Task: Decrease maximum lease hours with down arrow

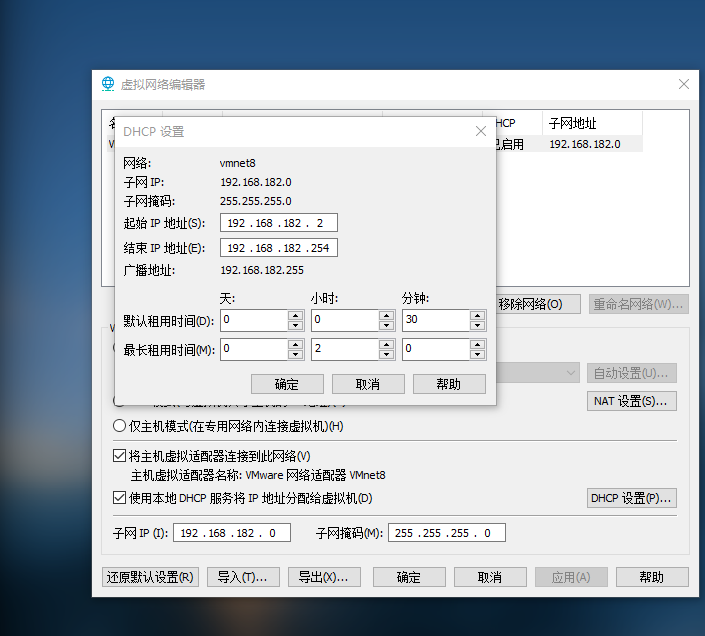Action: pos(386,355)
